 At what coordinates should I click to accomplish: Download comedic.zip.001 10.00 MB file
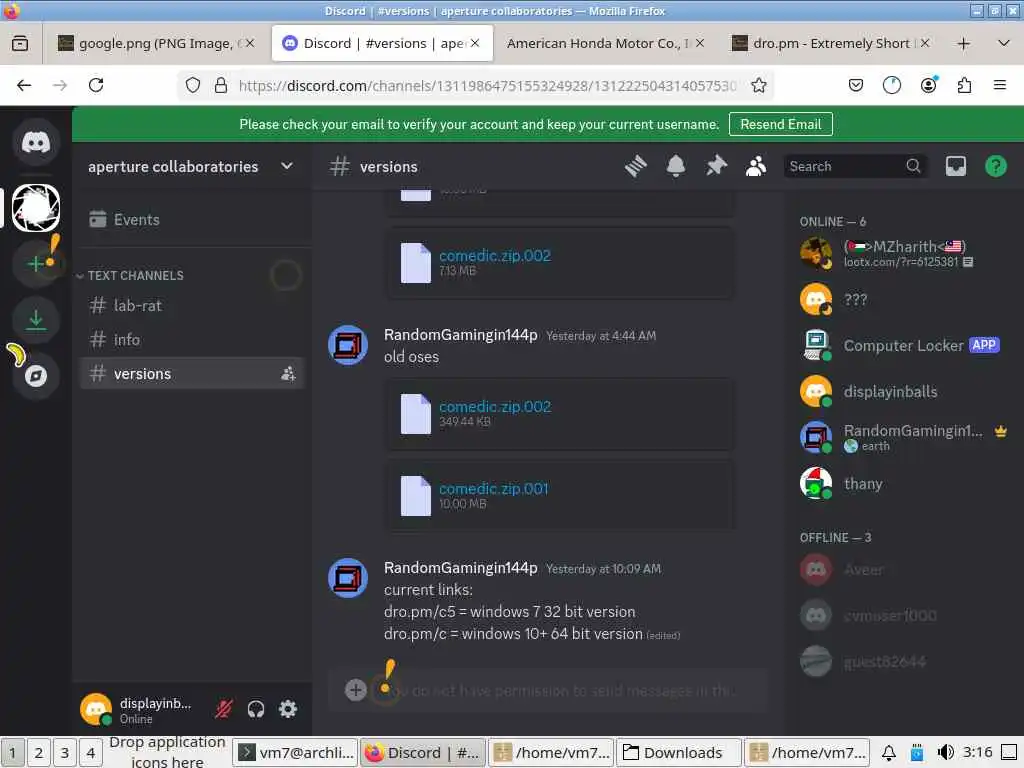click(x=494, y=488)
